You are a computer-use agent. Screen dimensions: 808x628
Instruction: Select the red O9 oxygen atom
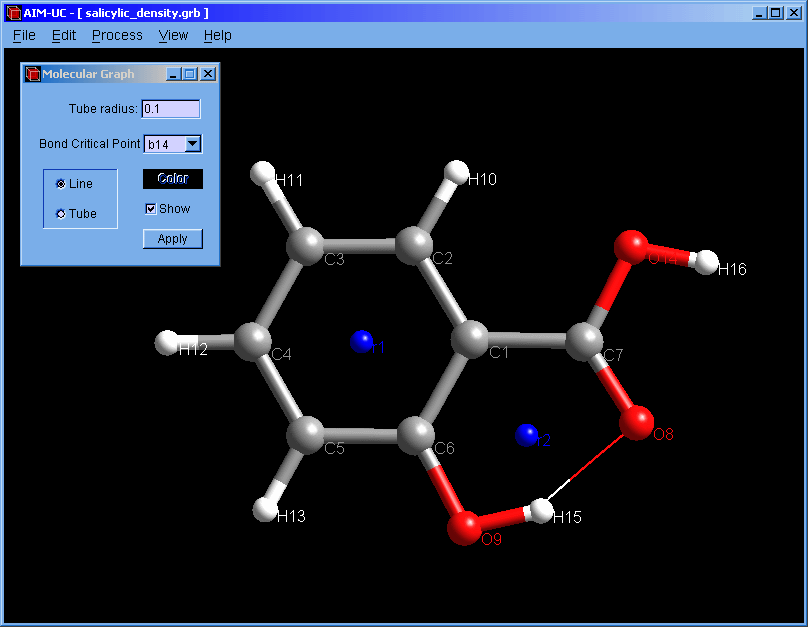tap(464, 527)
